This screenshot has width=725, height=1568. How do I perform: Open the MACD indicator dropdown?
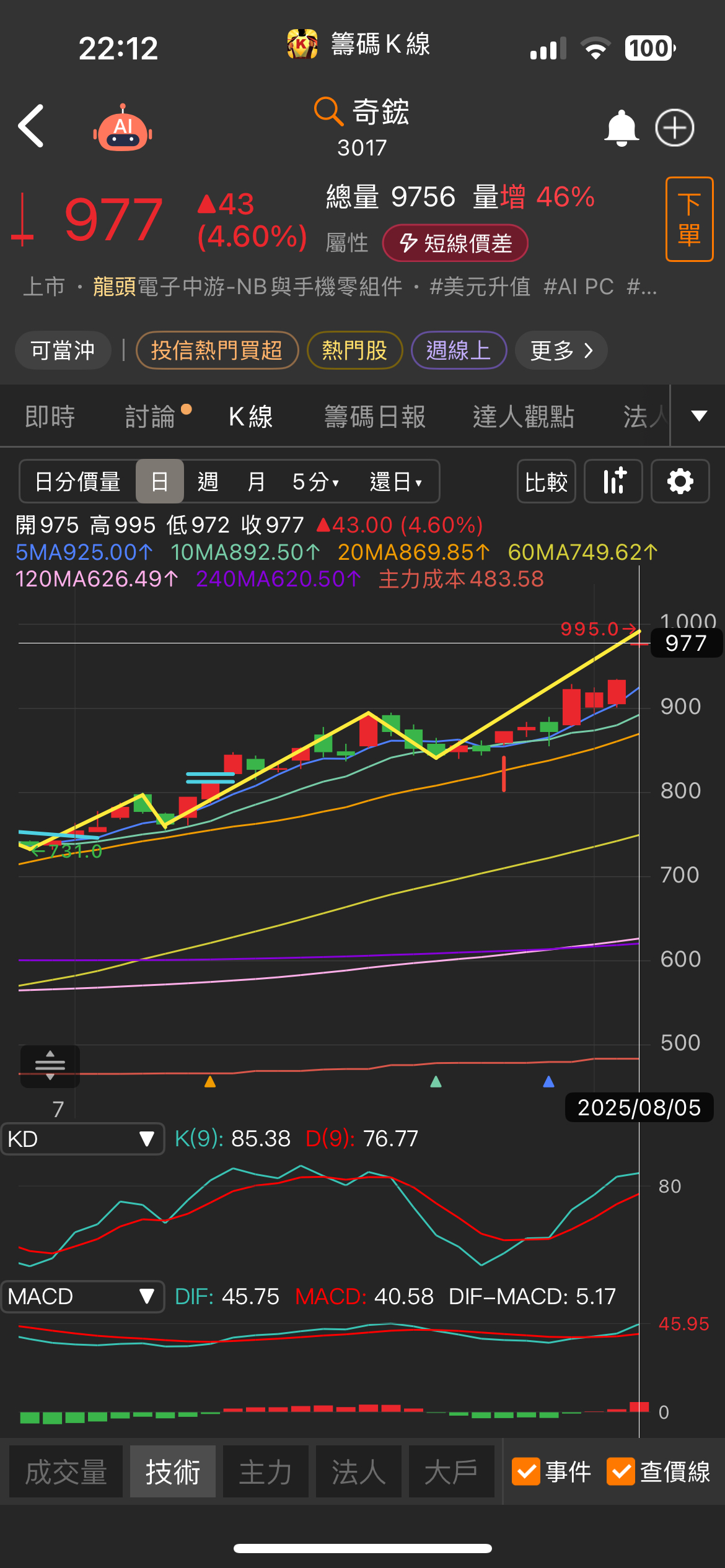82,1296
